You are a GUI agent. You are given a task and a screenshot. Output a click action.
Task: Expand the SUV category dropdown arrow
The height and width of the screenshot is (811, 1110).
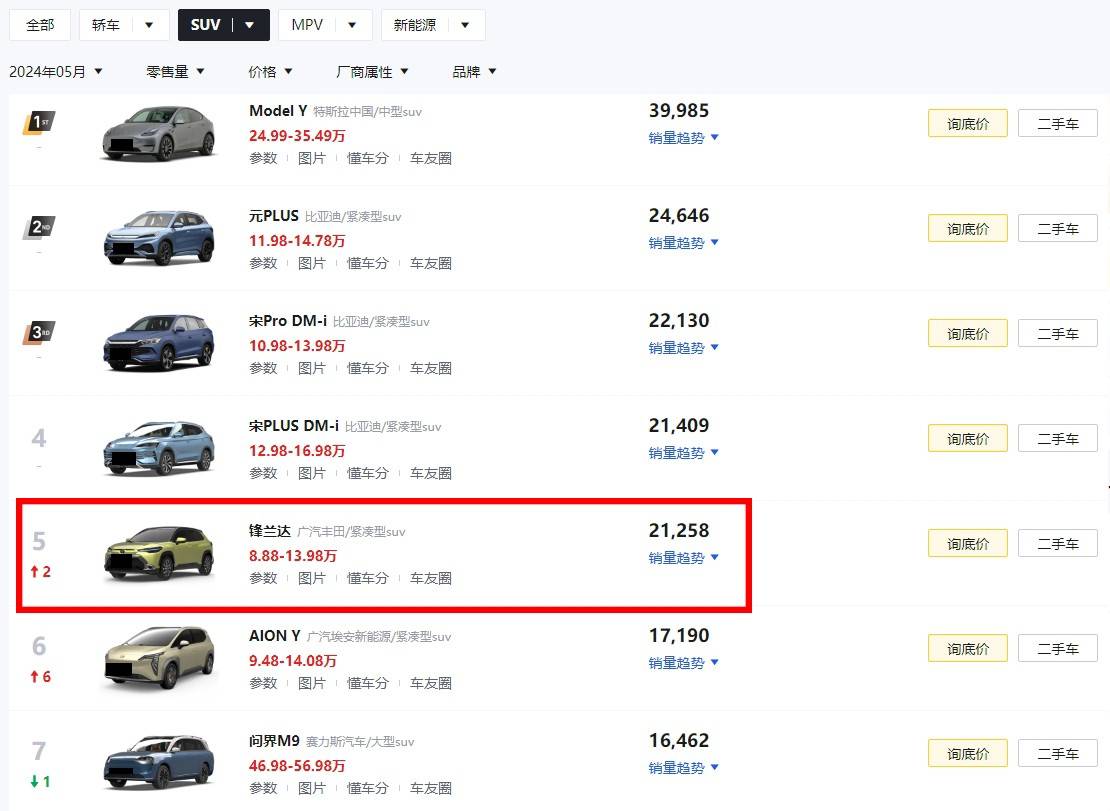(250, 25)
